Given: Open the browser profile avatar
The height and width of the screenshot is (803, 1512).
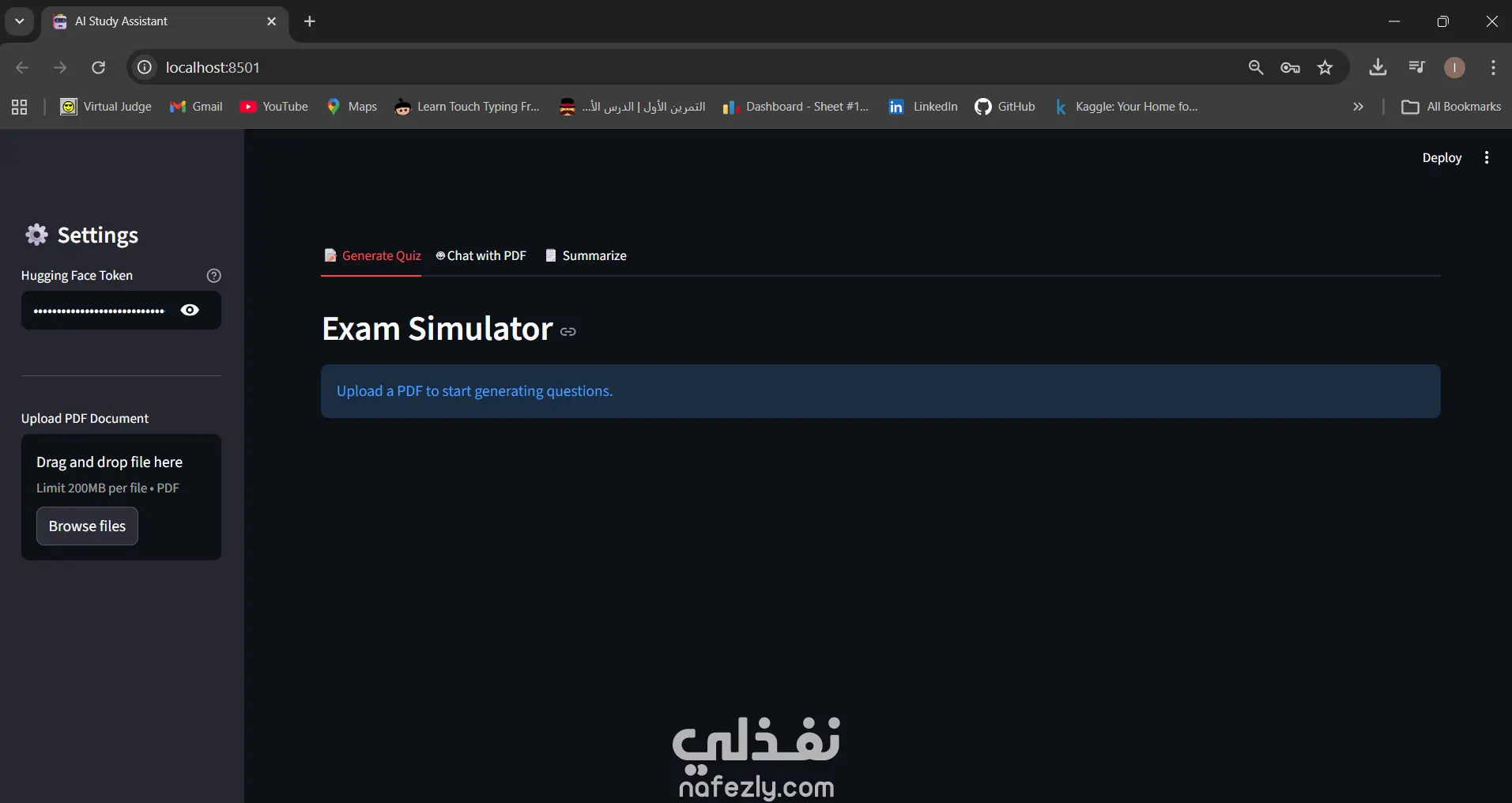Looking at the screenshot, I should tap(1454, 67).
